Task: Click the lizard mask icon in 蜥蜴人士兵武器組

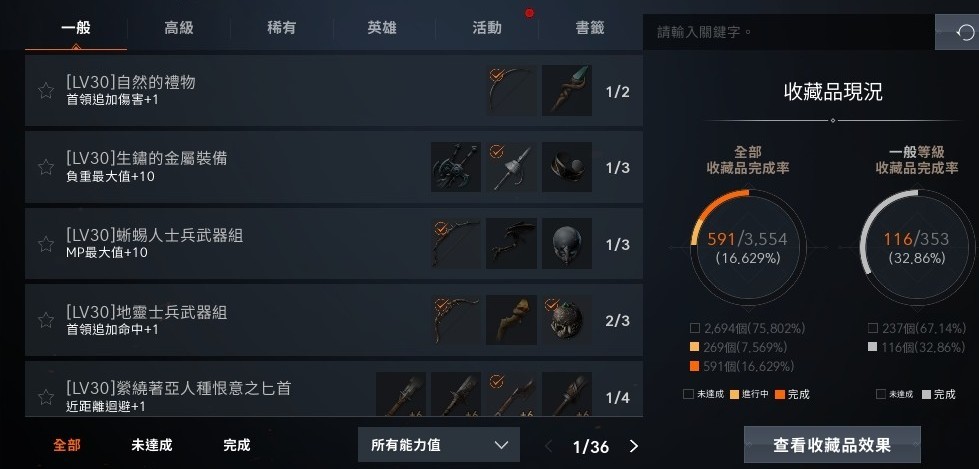Action: (x=567, y=244)
